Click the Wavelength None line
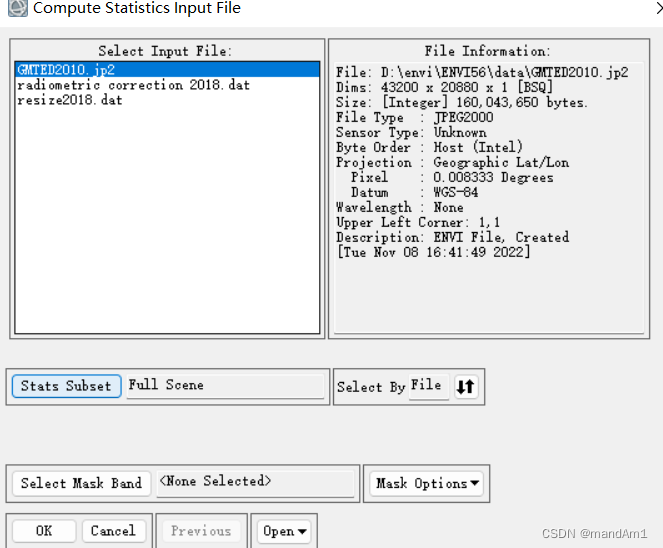The height and width of the screenshot is (548, 663). tap(400, 207)
